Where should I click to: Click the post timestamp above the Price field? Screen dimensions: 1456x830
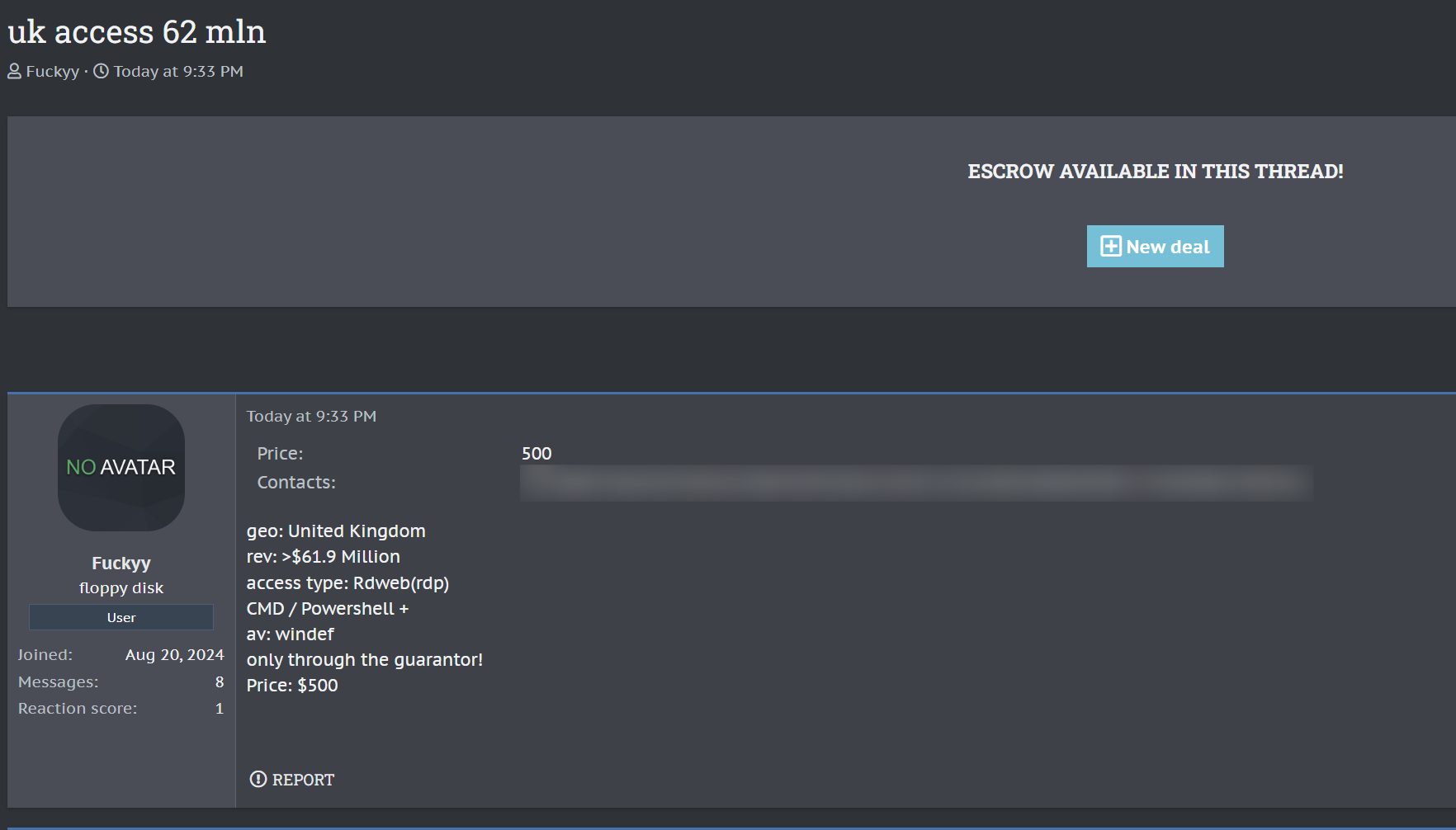311,417
